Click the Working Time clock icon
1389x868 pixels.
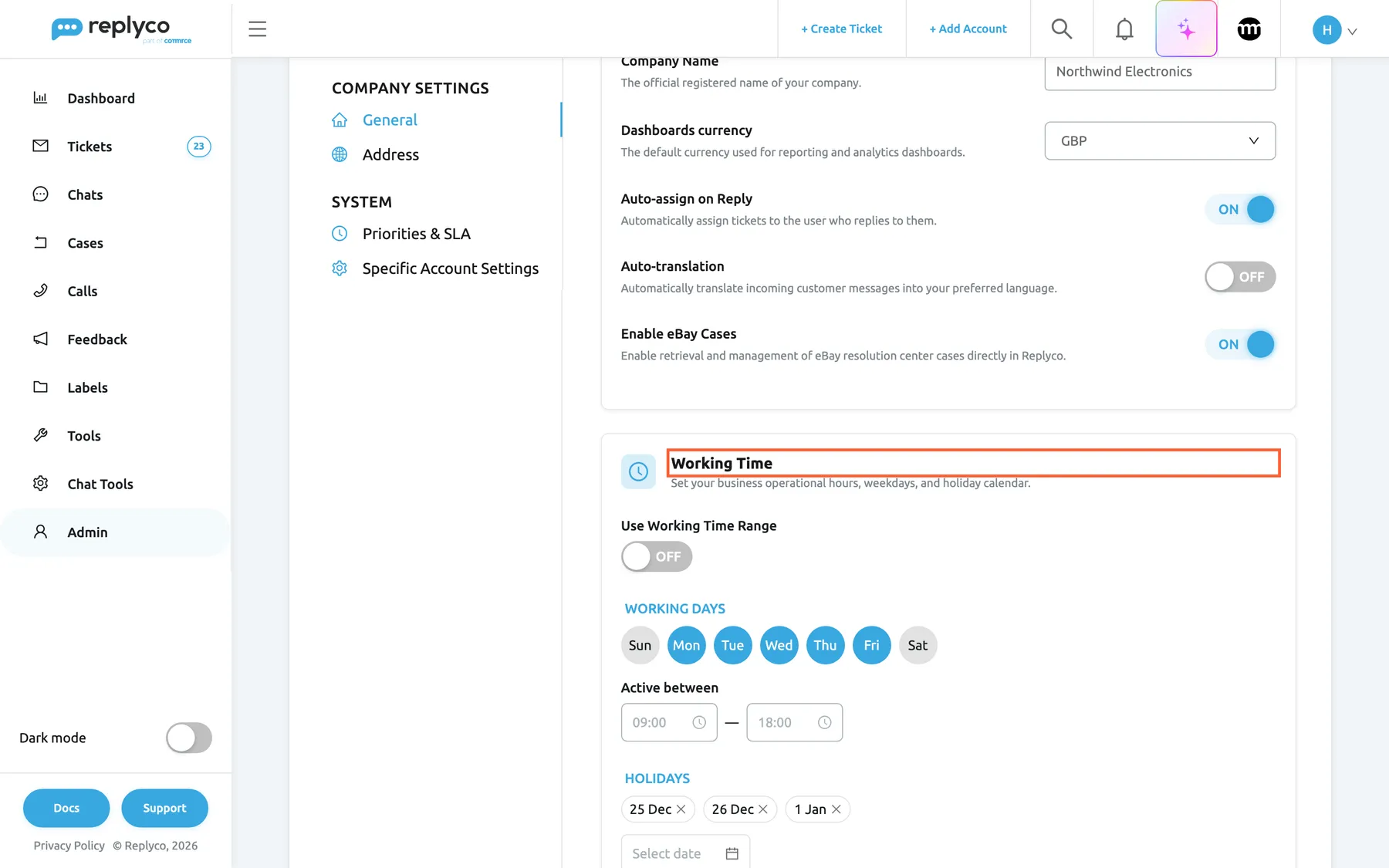click(638, 471)
